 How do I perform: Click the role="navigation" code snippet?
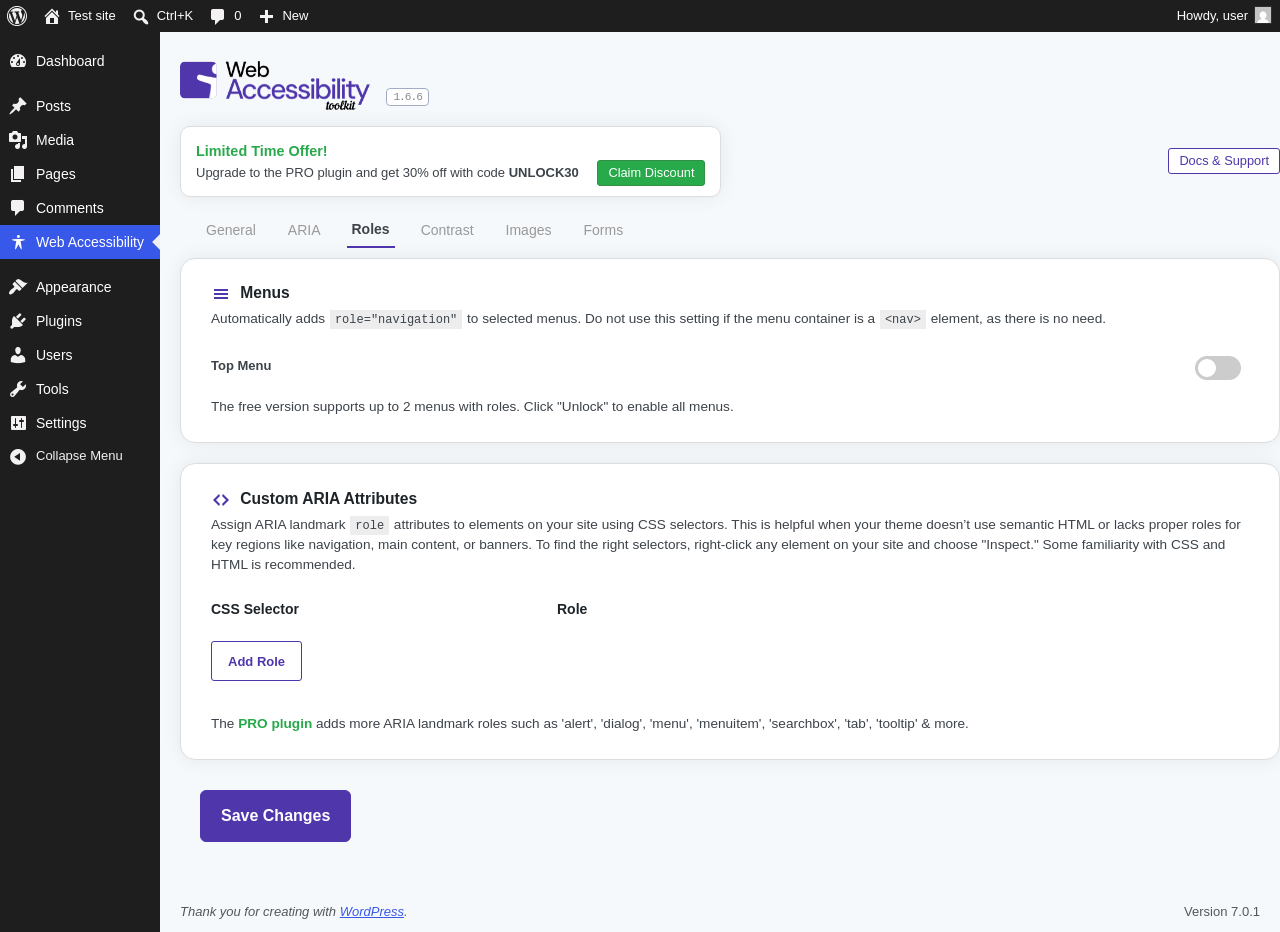pos(396,319)
